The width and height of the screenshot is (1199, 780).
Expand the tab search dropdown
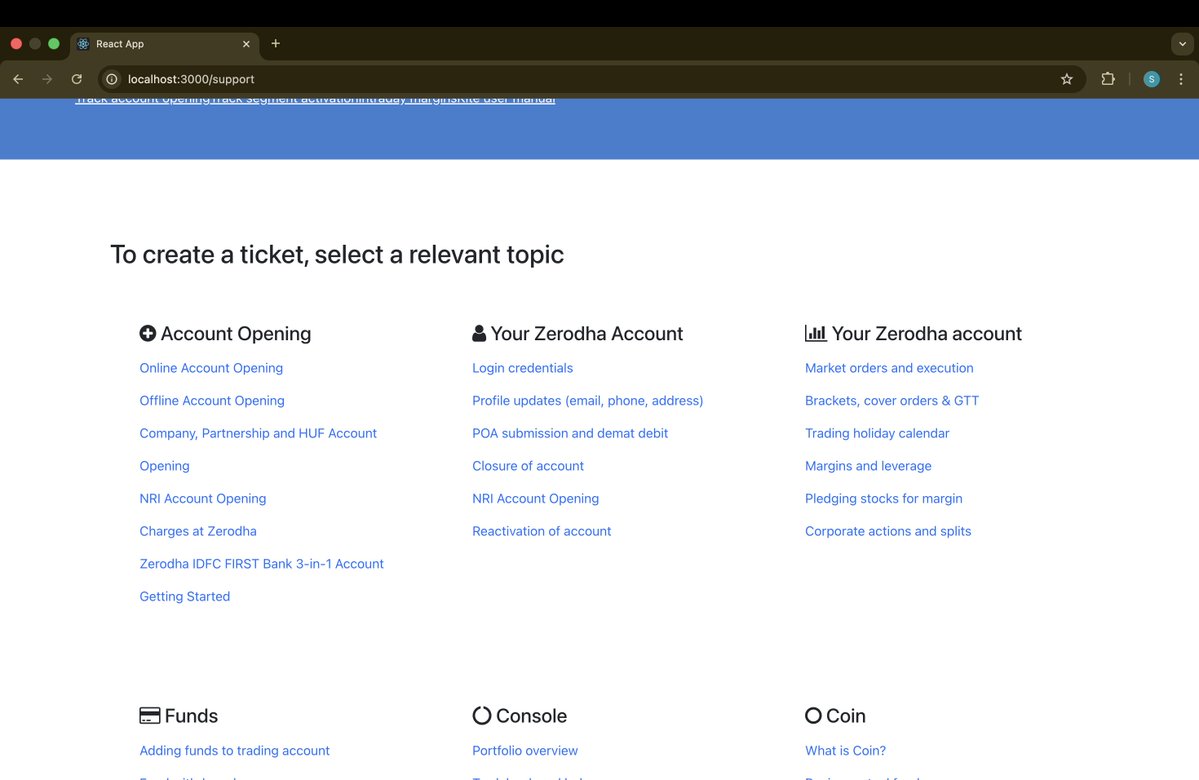(x=1182, y=44)
